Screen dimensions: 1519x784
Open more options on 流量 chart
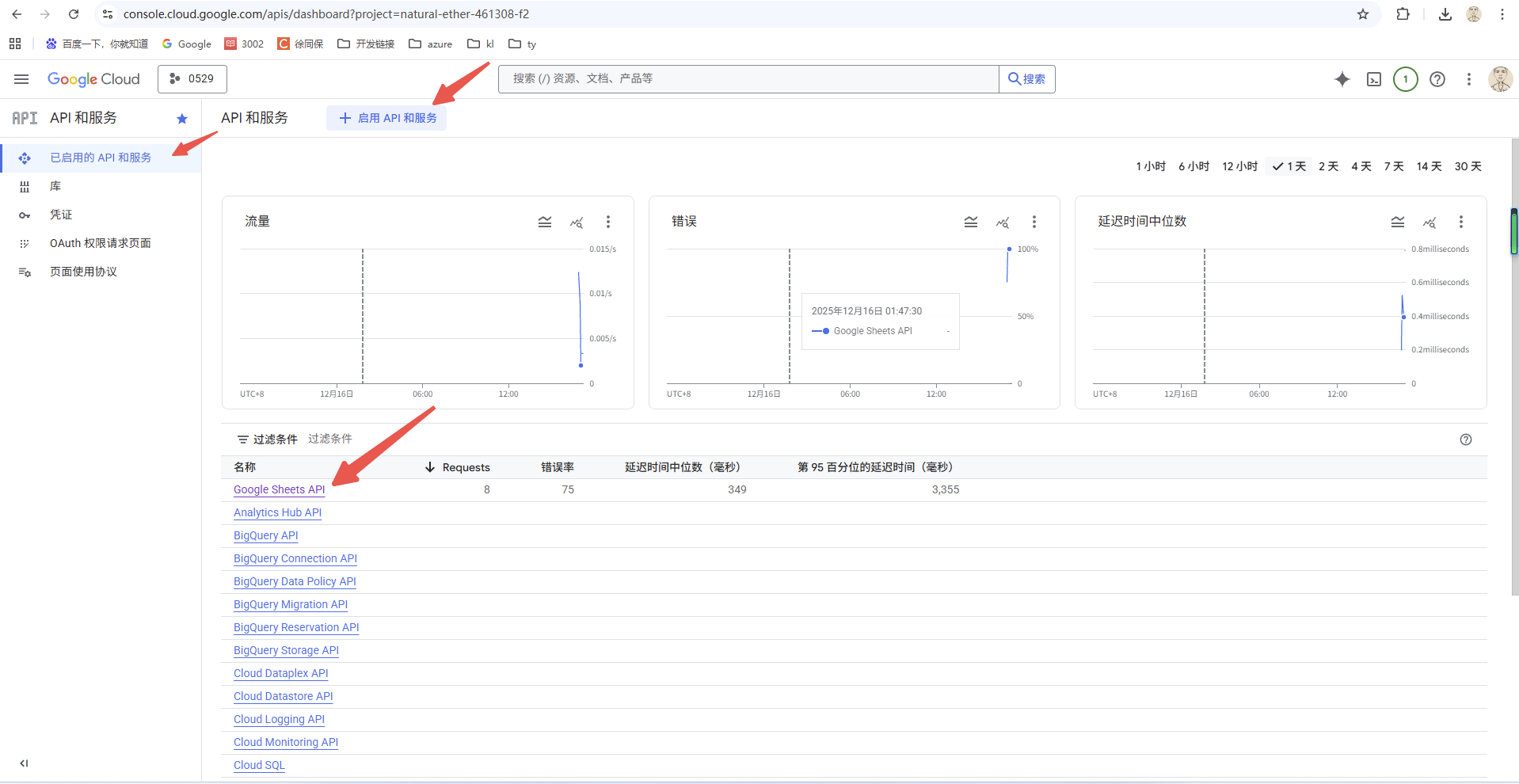[608, 222]
